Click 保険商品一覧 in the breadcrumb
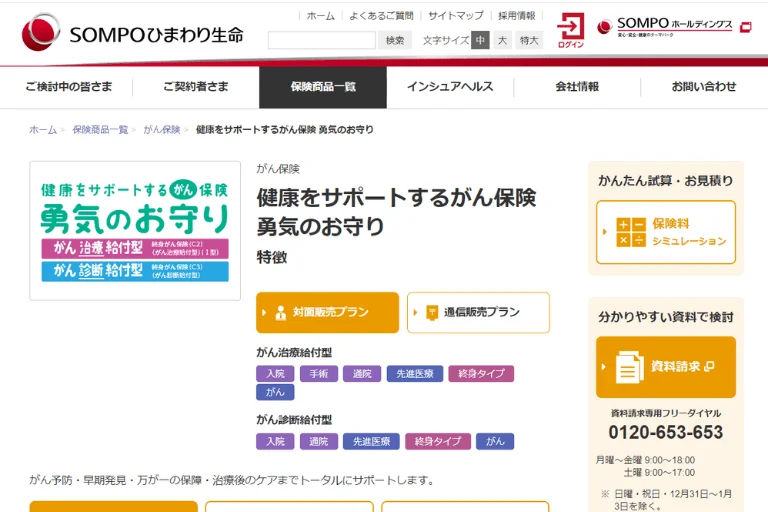This screenshot has width=768, height=512. pyautogui.click(x=100, y=130)
